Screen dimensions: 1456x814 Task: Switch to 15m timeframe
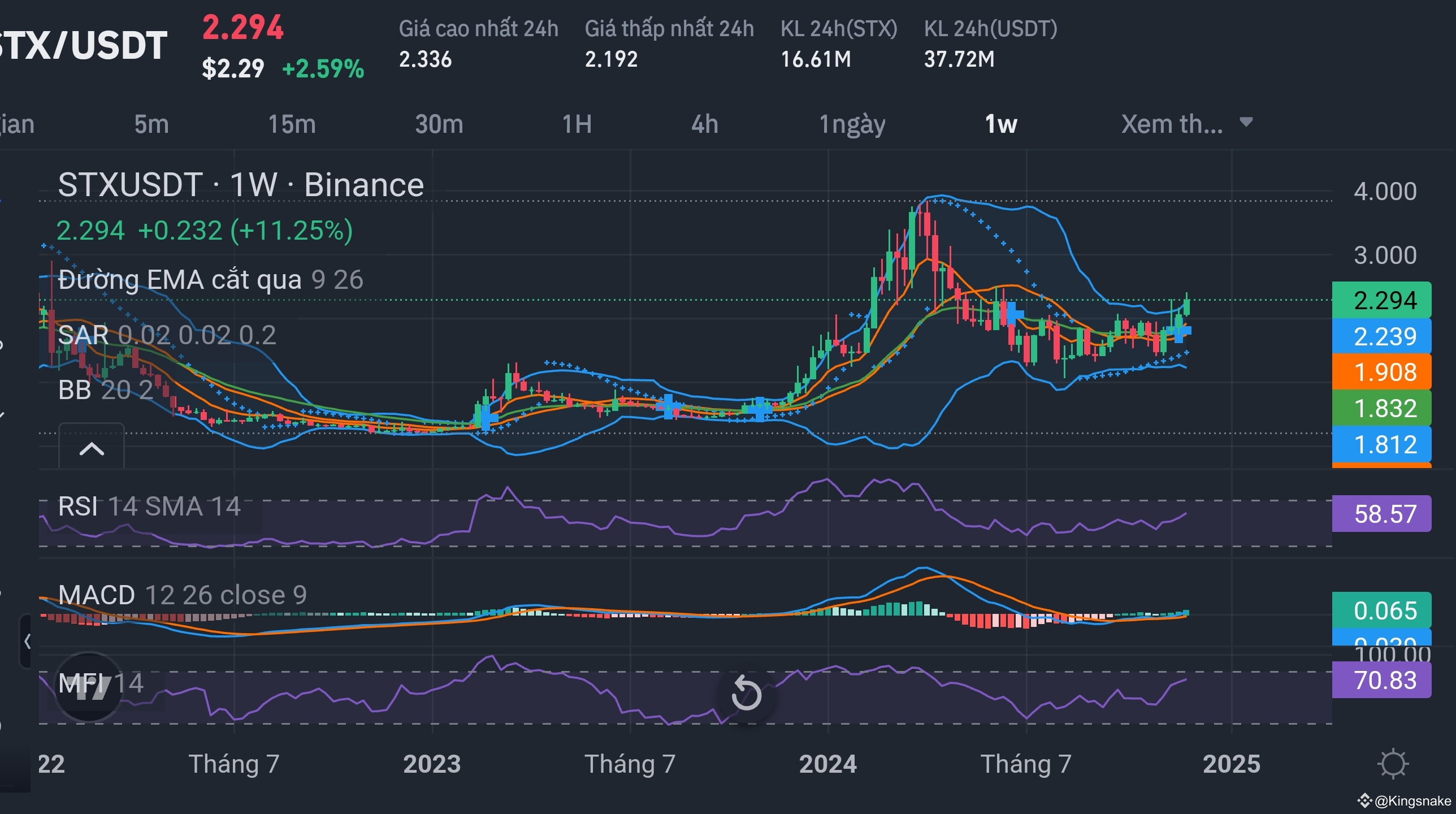pos(292,124)
